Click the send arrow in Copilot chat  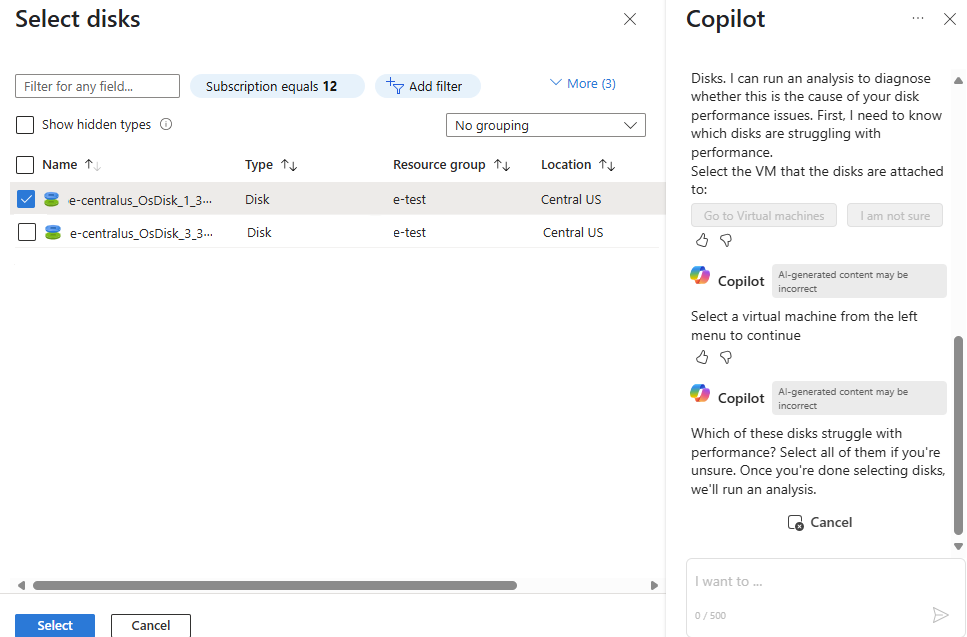(939, 615)
